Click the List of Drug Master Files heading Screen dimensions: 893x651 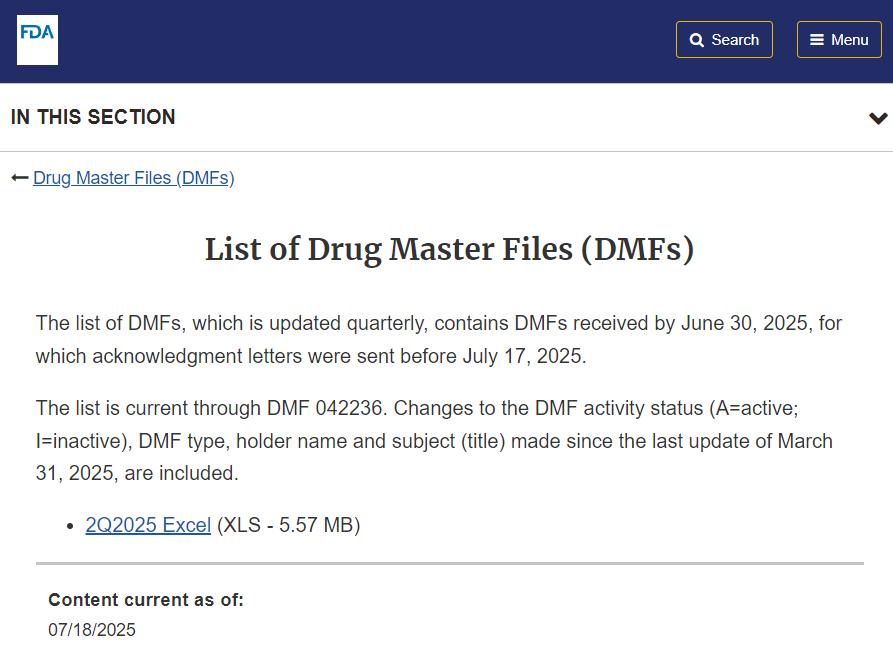click(449, 249)
